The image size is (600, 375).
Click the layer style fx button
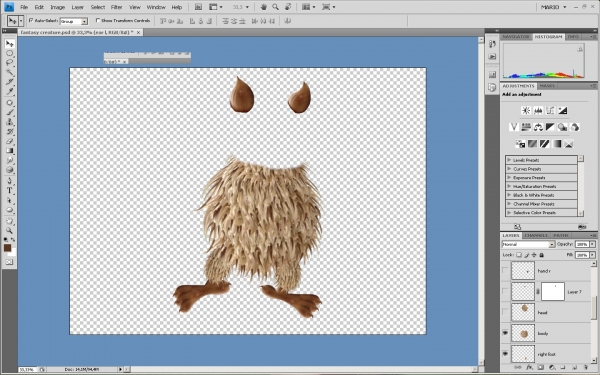pos(530,367)
